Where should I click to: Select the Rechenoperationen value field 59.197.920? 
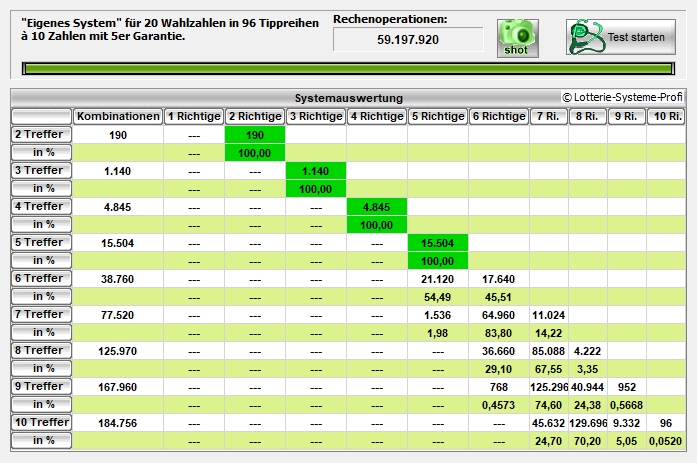(408, 40)
